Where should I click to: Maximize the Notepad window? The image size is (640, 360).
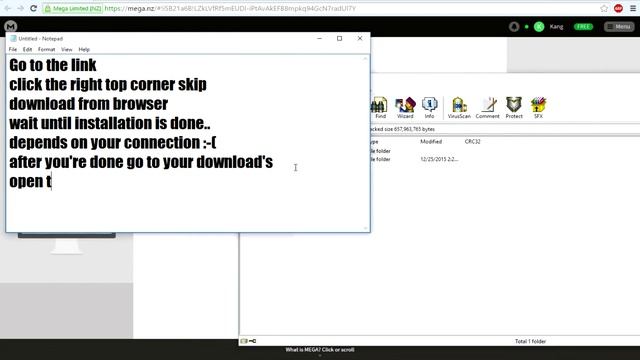coord(339,38)
